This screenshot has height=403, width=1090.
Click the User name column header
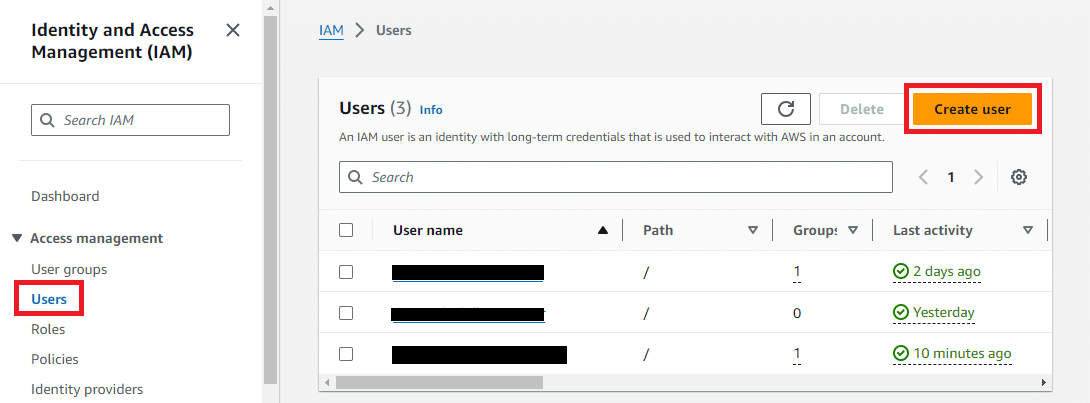point(428,230)
